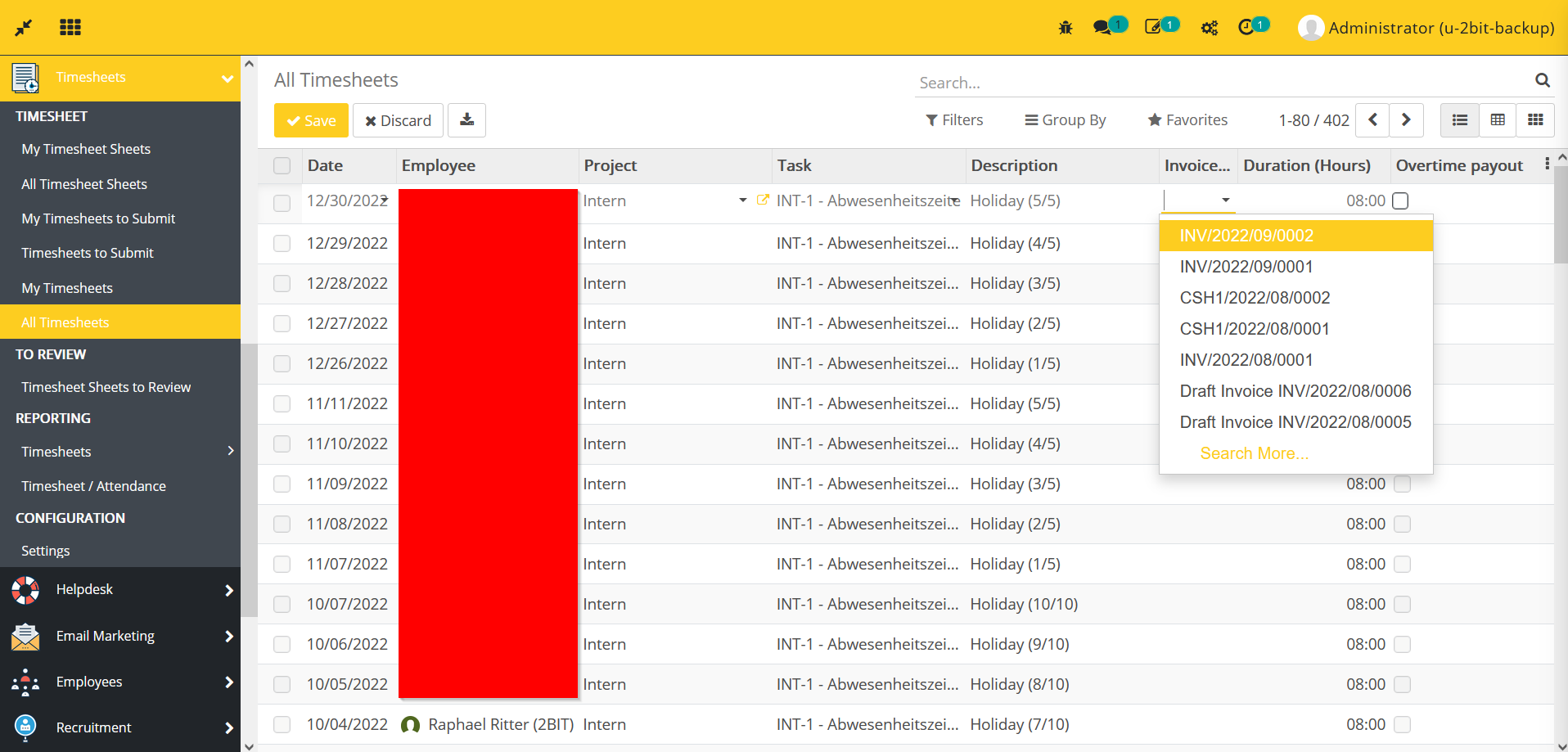Click the settings gears icon in top bar

(1210, 27)
